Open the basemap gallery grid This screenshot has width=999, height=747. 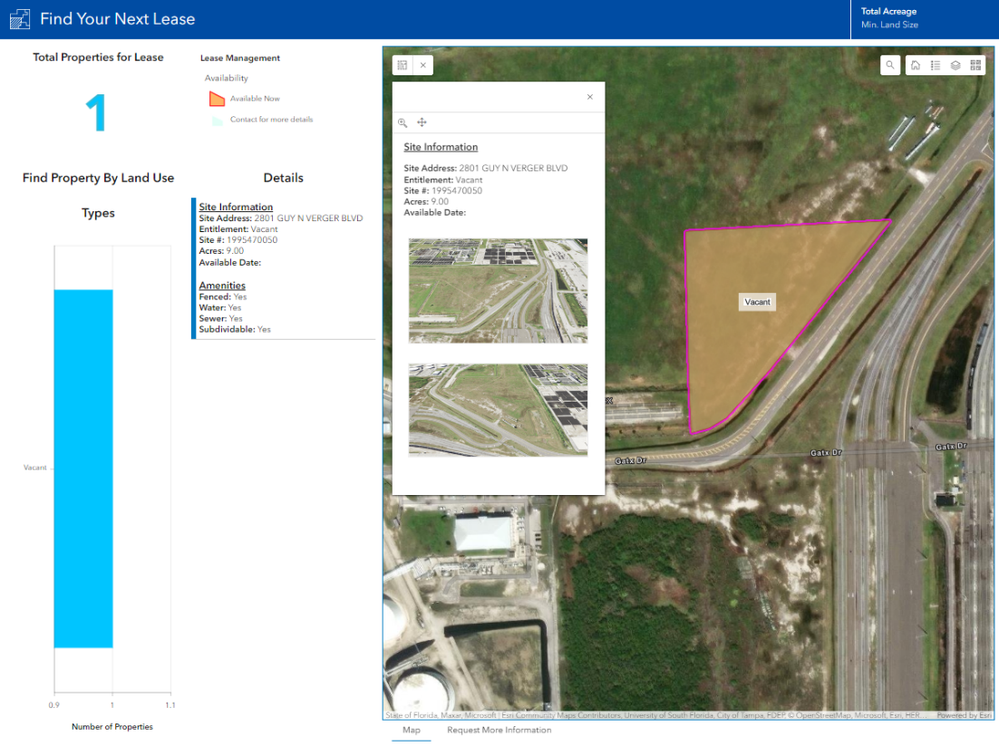point(975,65)
